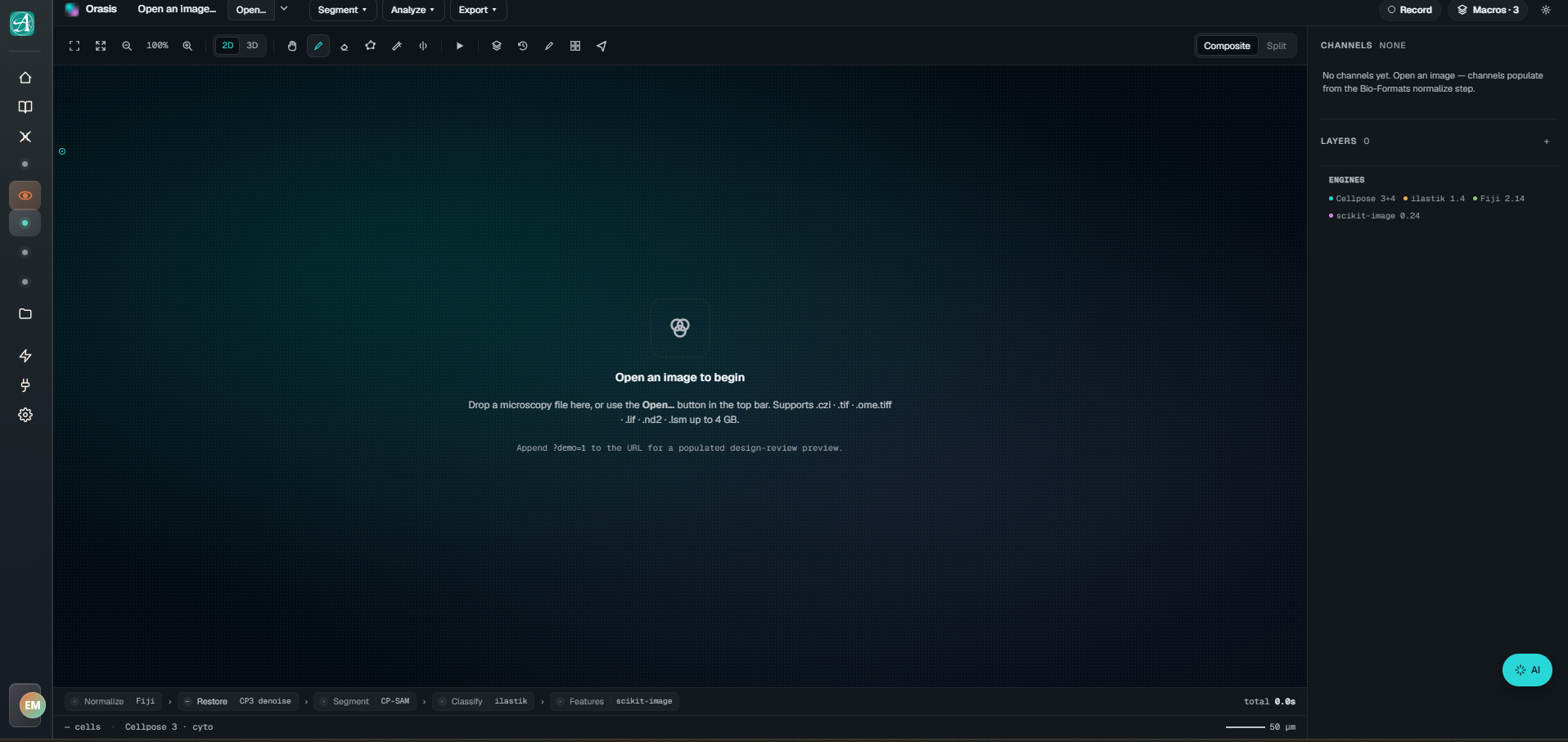Click the 100% zoom level readout
The width and height of the screenshot is (1568, 742).
pos(157,46)
